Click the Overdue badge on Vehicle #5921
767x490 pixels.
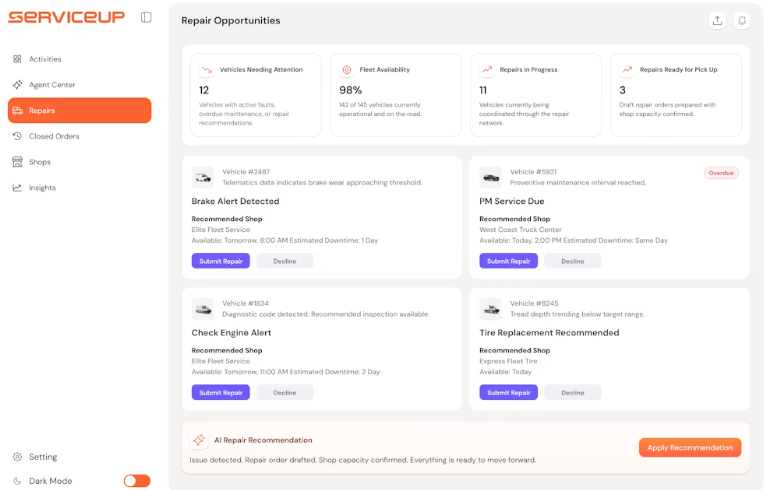721,173
